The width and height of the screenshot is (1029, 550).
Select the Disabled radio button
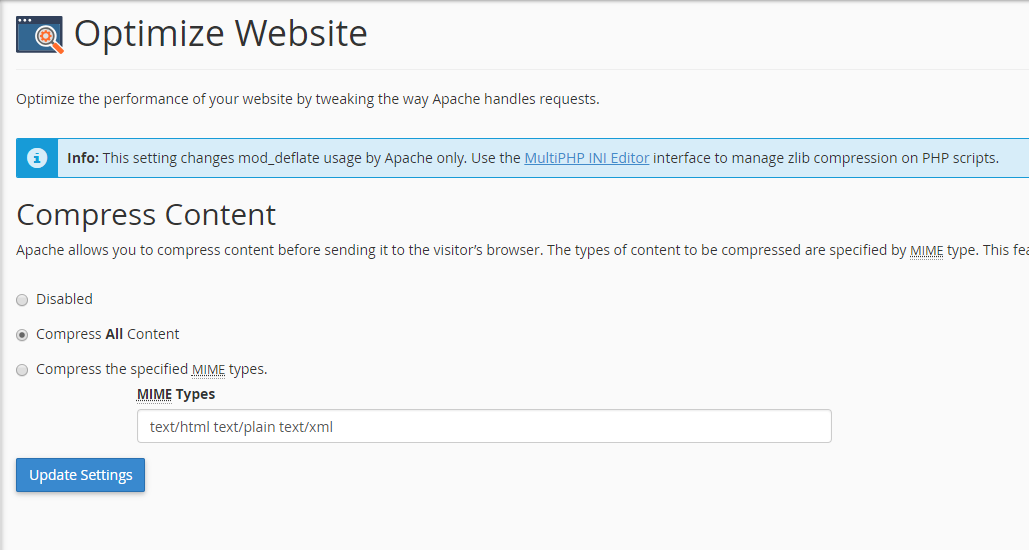tap(22, 300)
